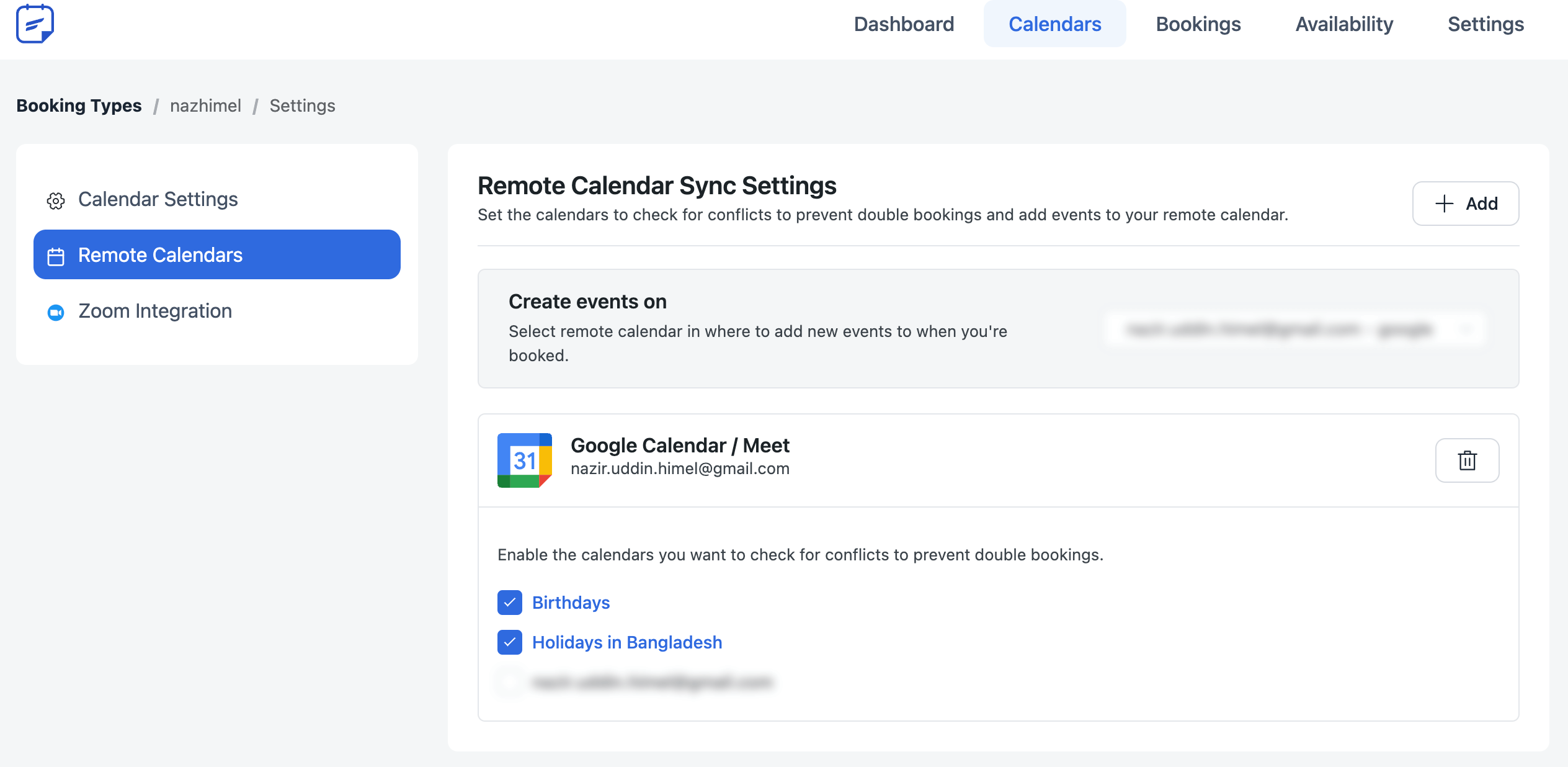Click the Holidays in Bangladesh label

click(627, 642)
